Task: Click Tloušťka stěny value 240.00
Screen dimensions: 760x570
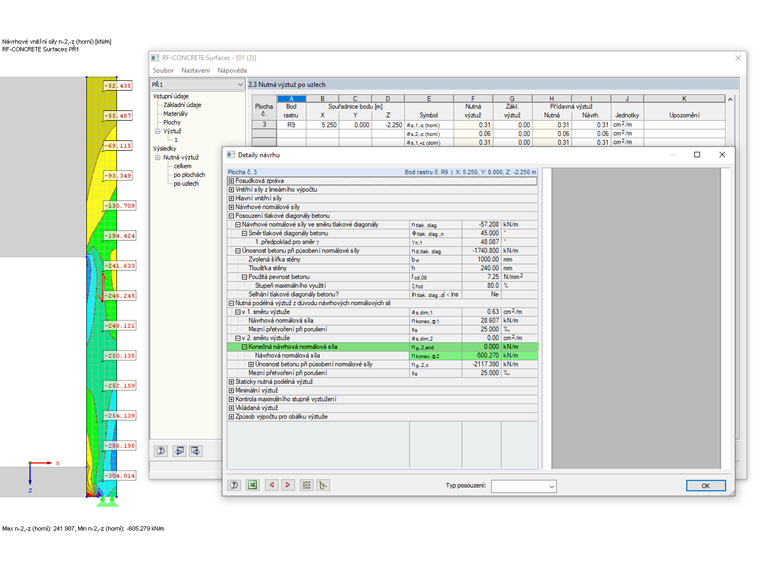Action: (x=482, y=268)
